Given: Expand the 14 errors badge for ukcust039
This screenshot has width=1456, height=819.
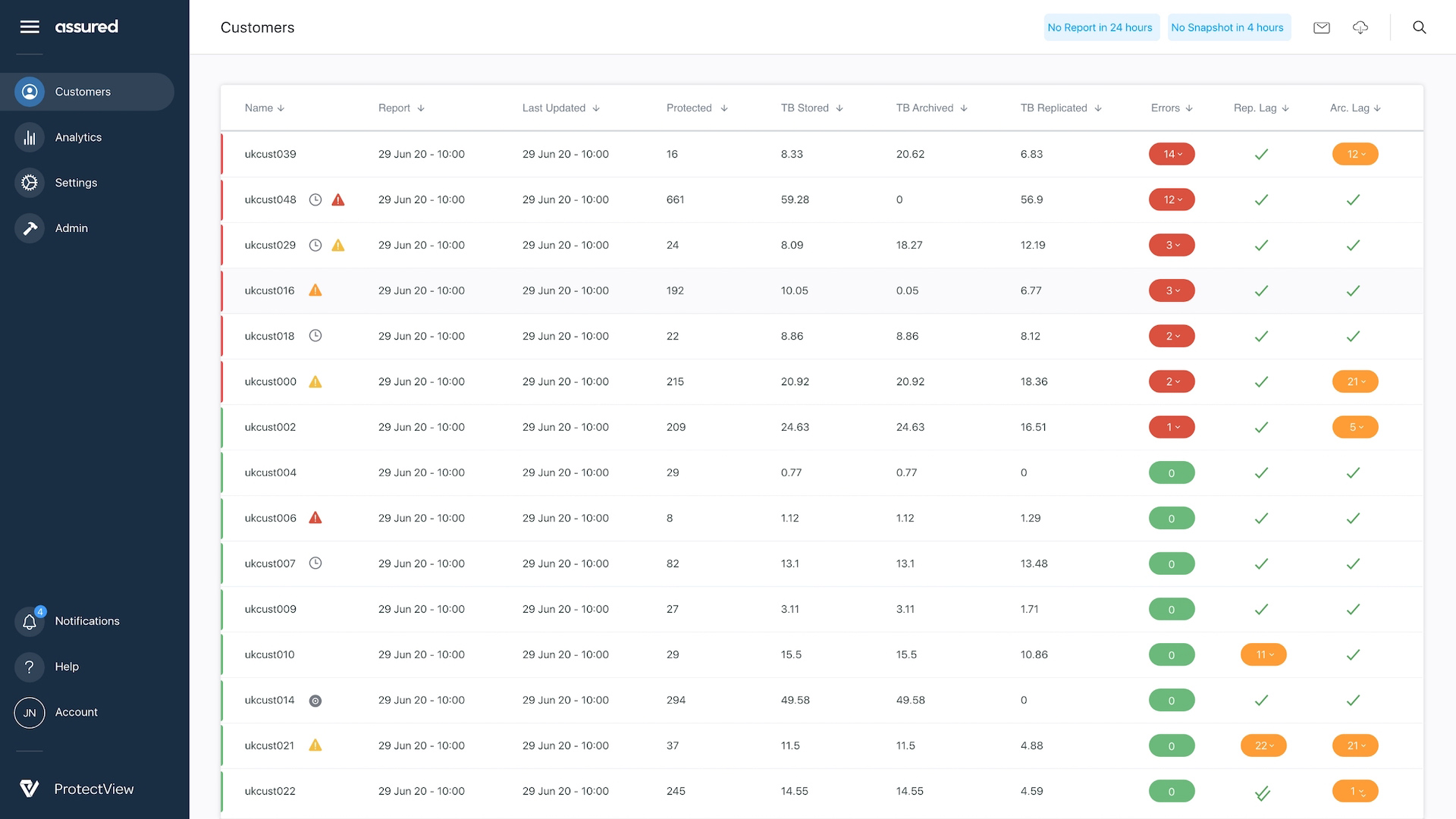Looking at the screenshot, I should [1172, 155].
